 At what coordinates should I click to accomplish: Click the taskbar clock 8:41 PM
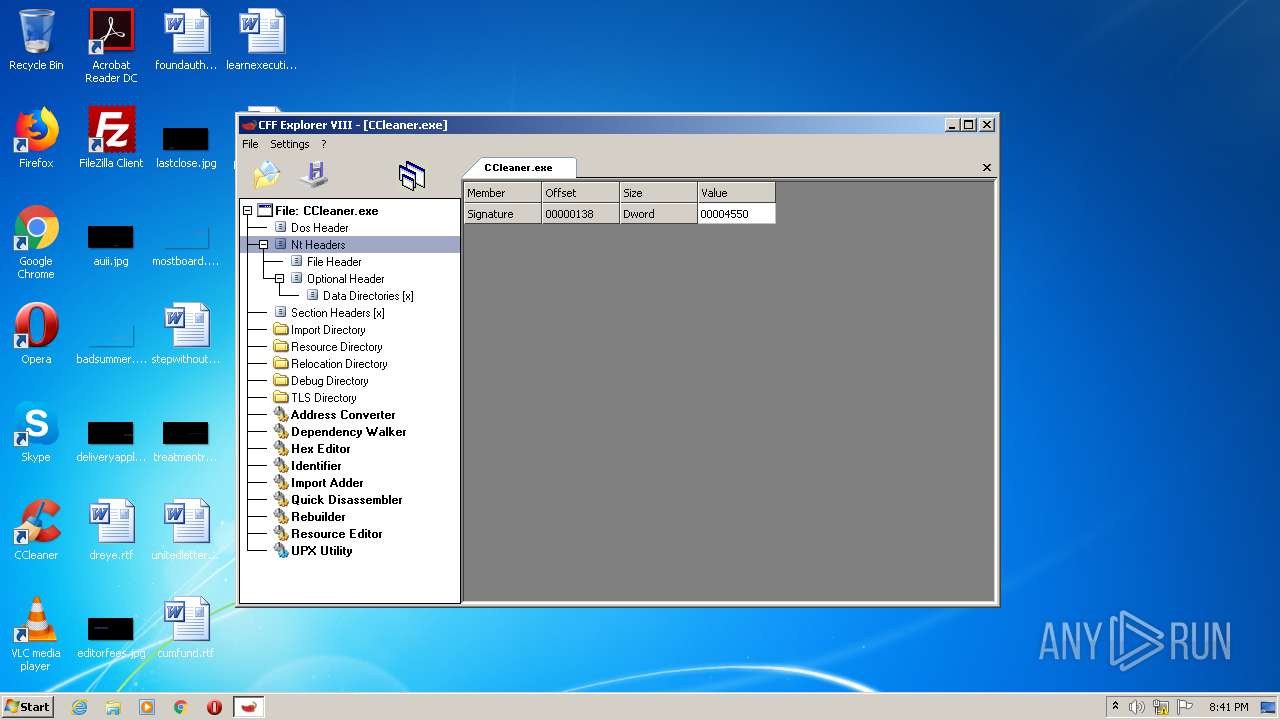click(1228, 707)
